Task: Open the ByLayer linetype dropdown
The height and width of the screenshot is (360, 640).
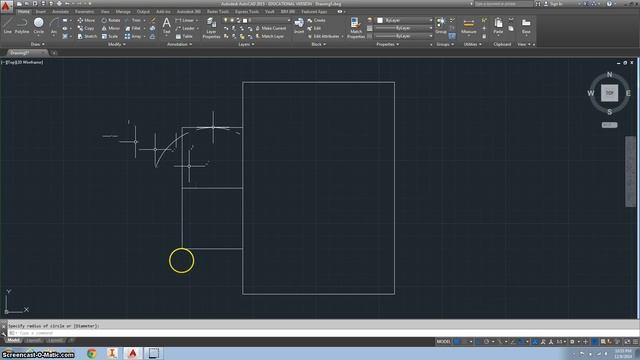Action: tap(404, 36)
